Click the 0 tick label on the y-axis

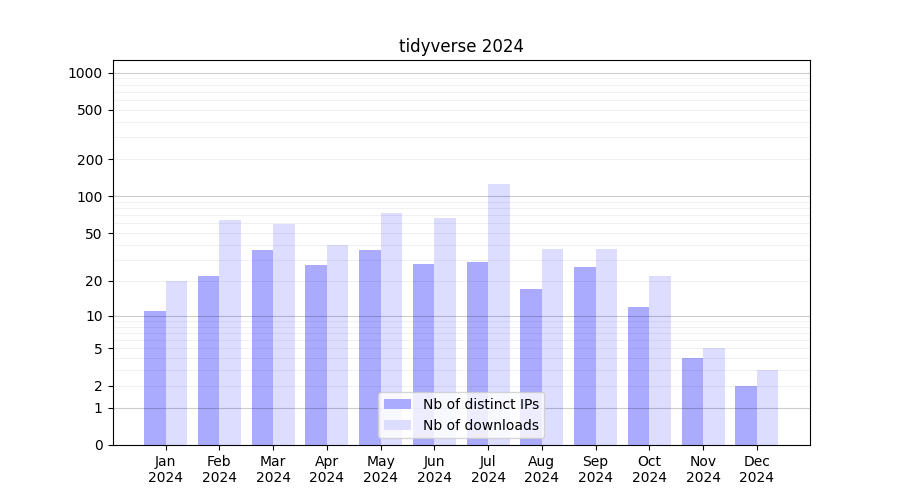click(x=98, y=445)
